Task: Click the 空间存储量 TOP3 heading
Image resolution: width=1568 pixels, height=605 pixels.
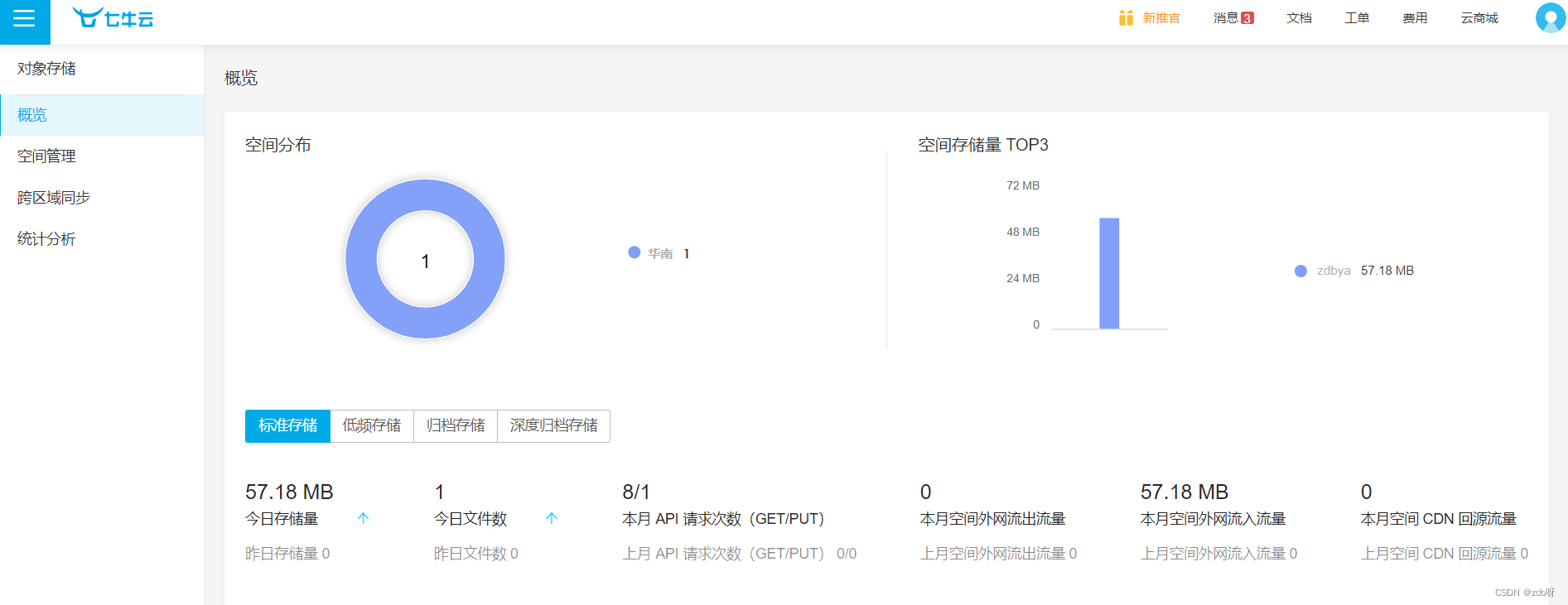Action: (983, 145)
